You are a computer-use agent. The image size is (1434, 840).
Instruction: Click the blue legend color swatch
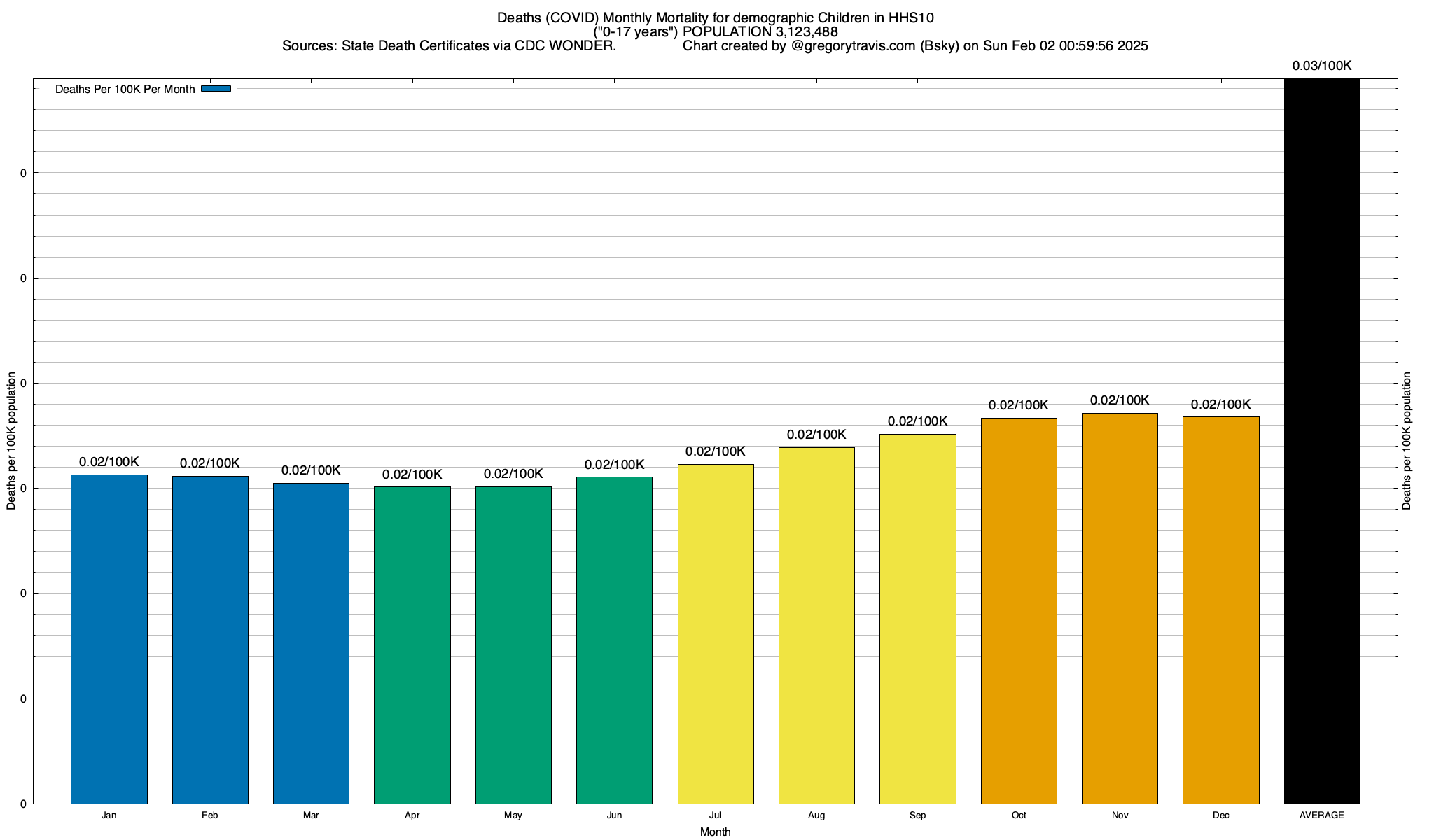216,89
